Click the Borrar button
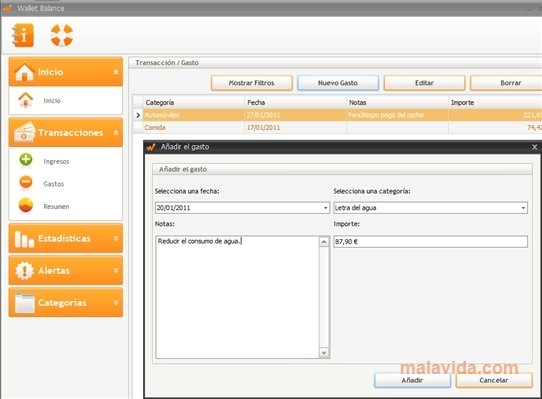 [x=506, y=83]
